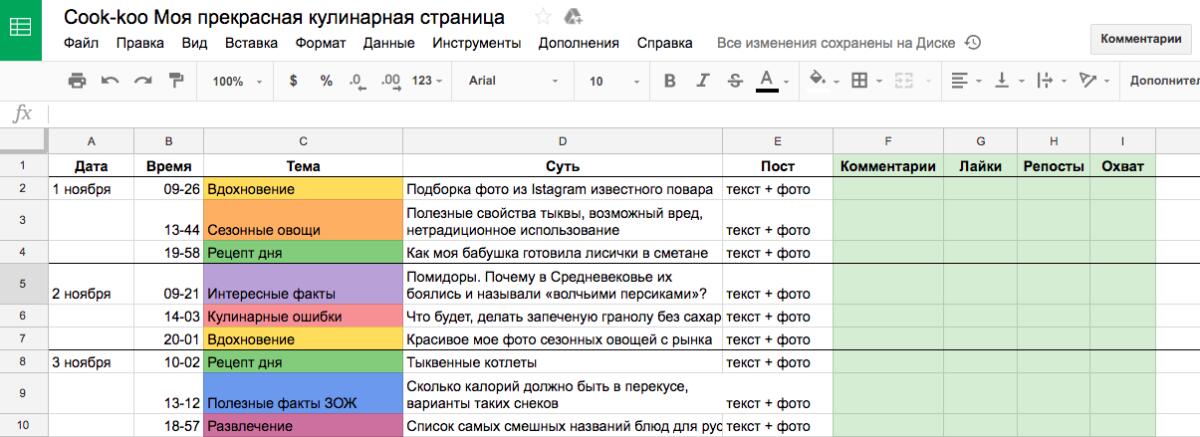Screen dimensions: 1200x437
Task: Expand the 100% zoom dropdown
Action: coord(237,81)
